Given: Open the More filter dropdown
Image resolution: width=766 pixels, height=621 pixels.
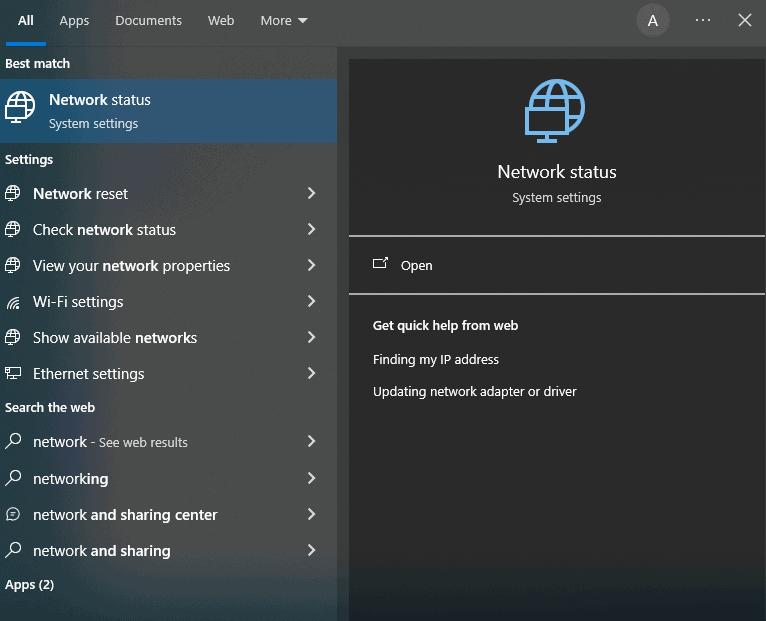Looking at the screenshot, I should pyautogui.click(x=284, y=21).
